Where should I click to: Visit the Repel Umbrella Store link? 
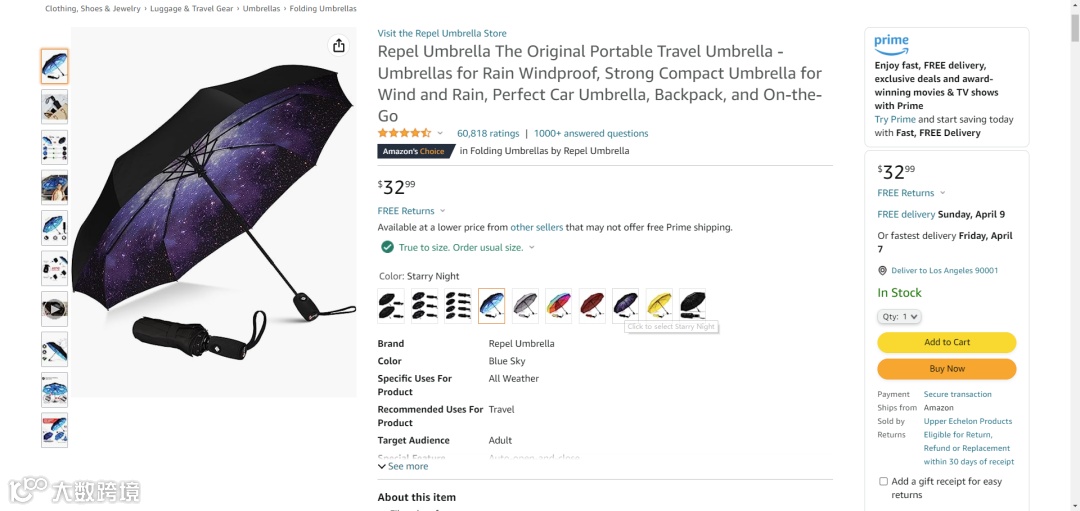441,33
